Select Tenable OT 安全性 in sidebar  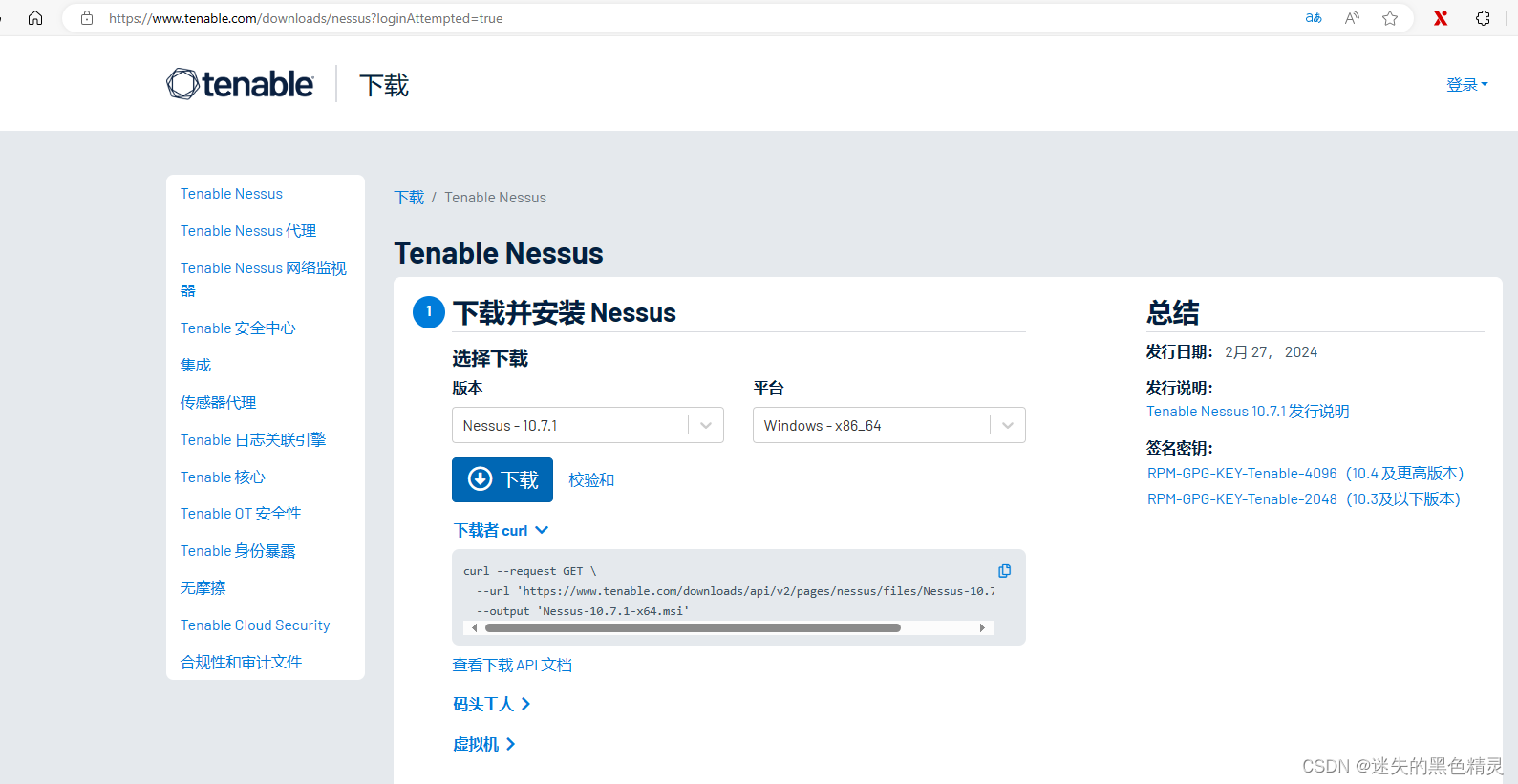click(x=241, y=513)
